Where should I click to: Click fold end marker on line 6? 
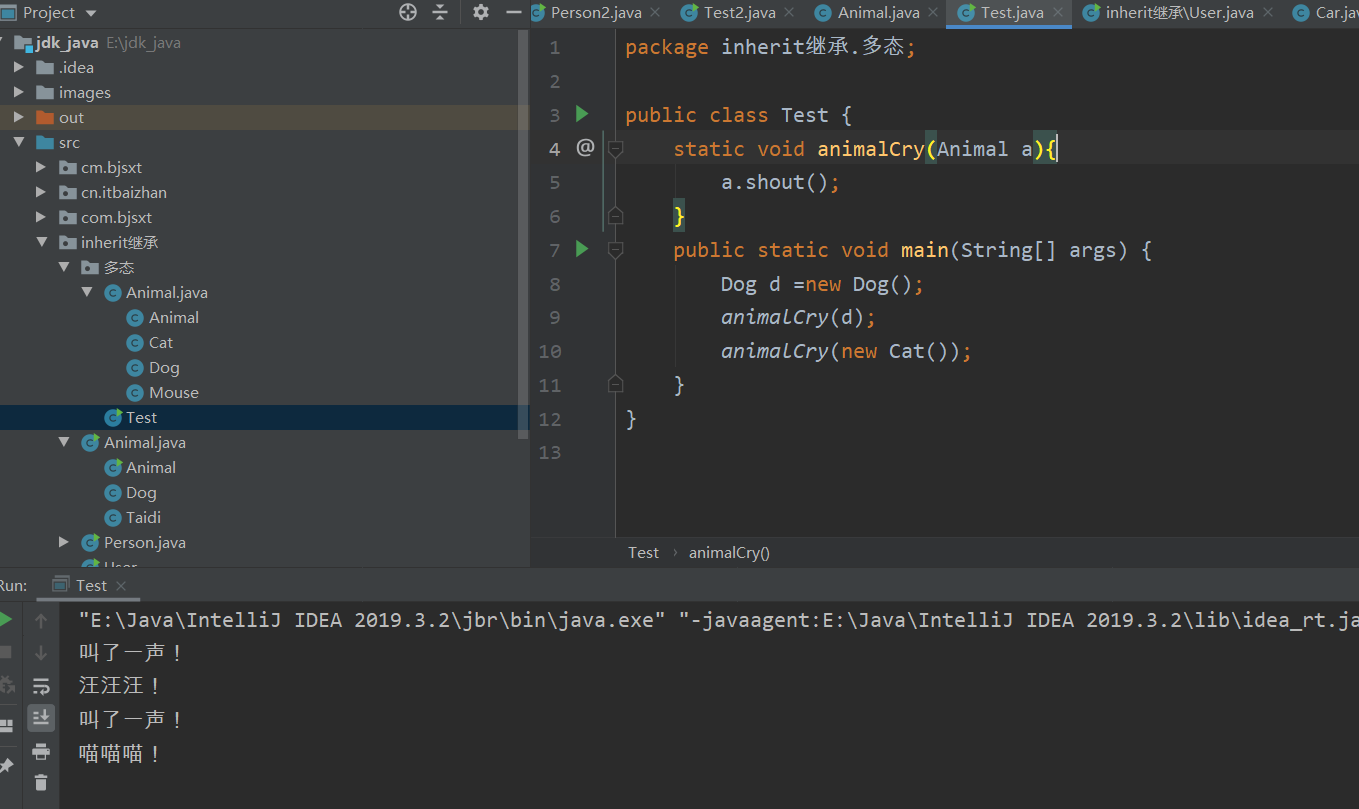(615, 215)
